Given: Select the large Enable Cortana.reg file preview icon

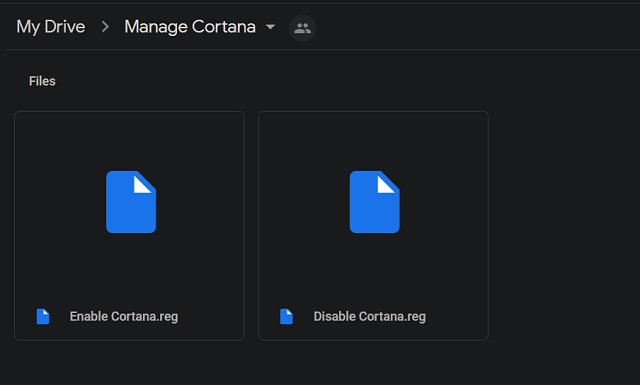Looking at the screenshot, I should (131, 202).
